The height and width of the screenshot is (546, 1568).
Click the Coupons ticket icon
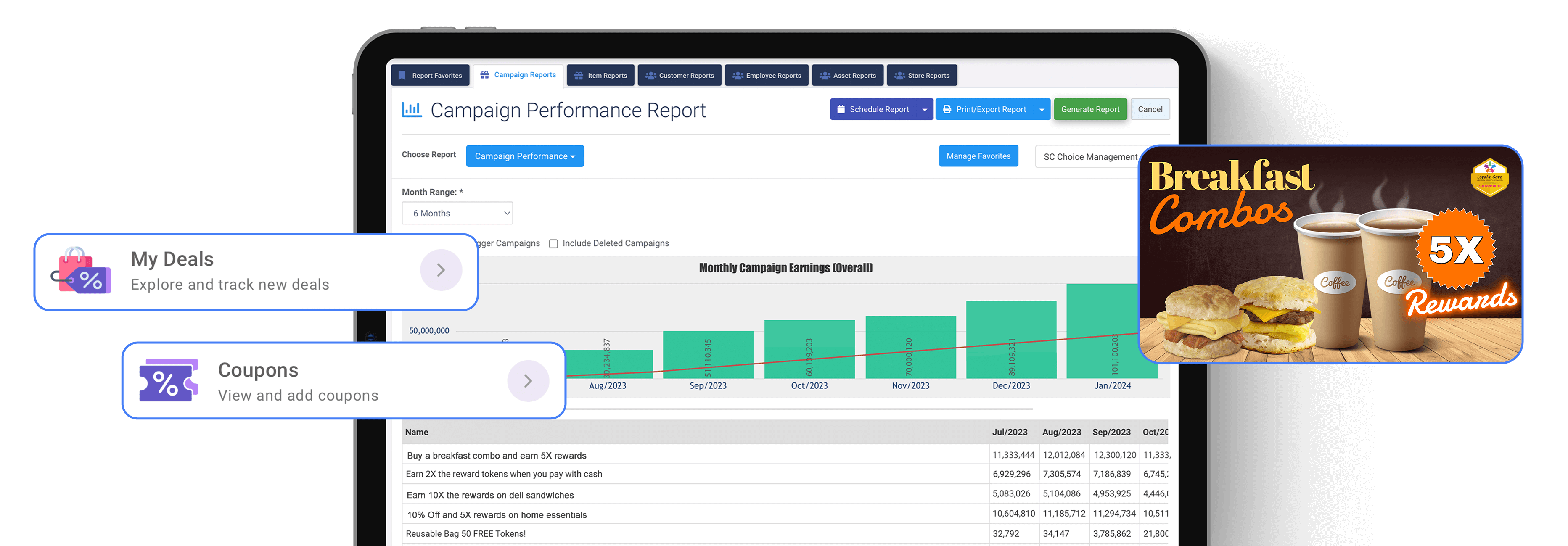coord(169,380)
